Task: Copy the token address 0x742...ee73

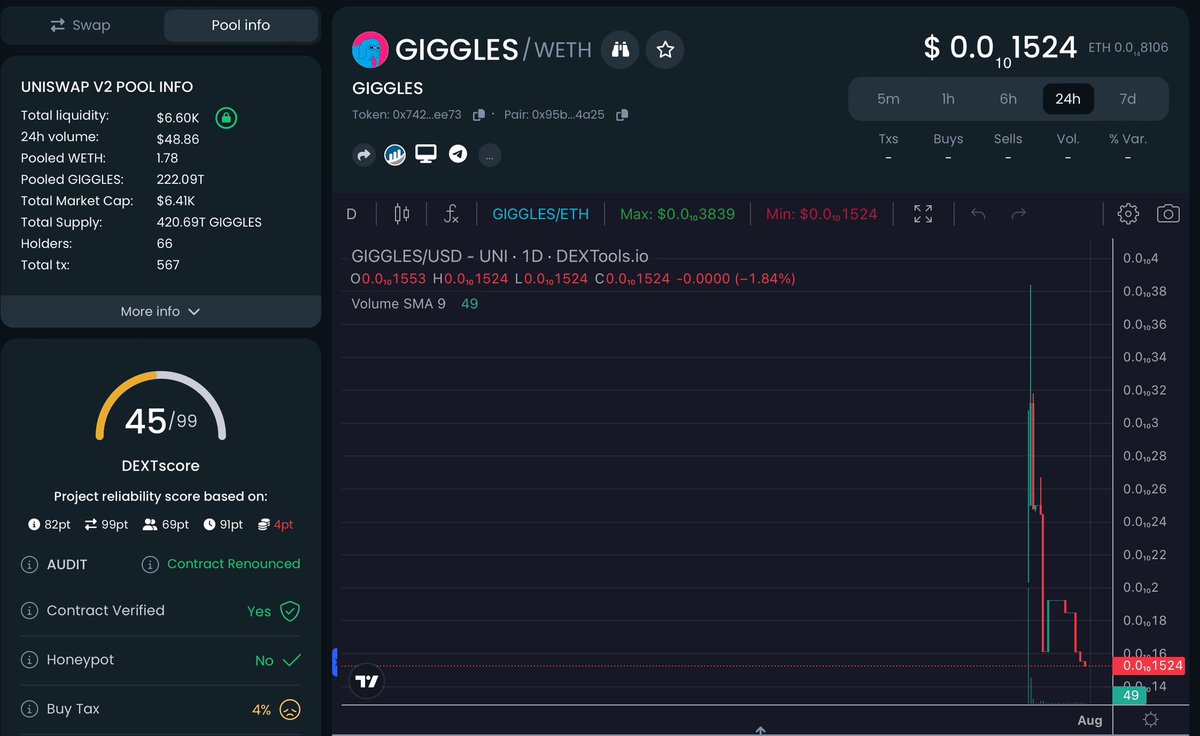Action: coord(479,115)
